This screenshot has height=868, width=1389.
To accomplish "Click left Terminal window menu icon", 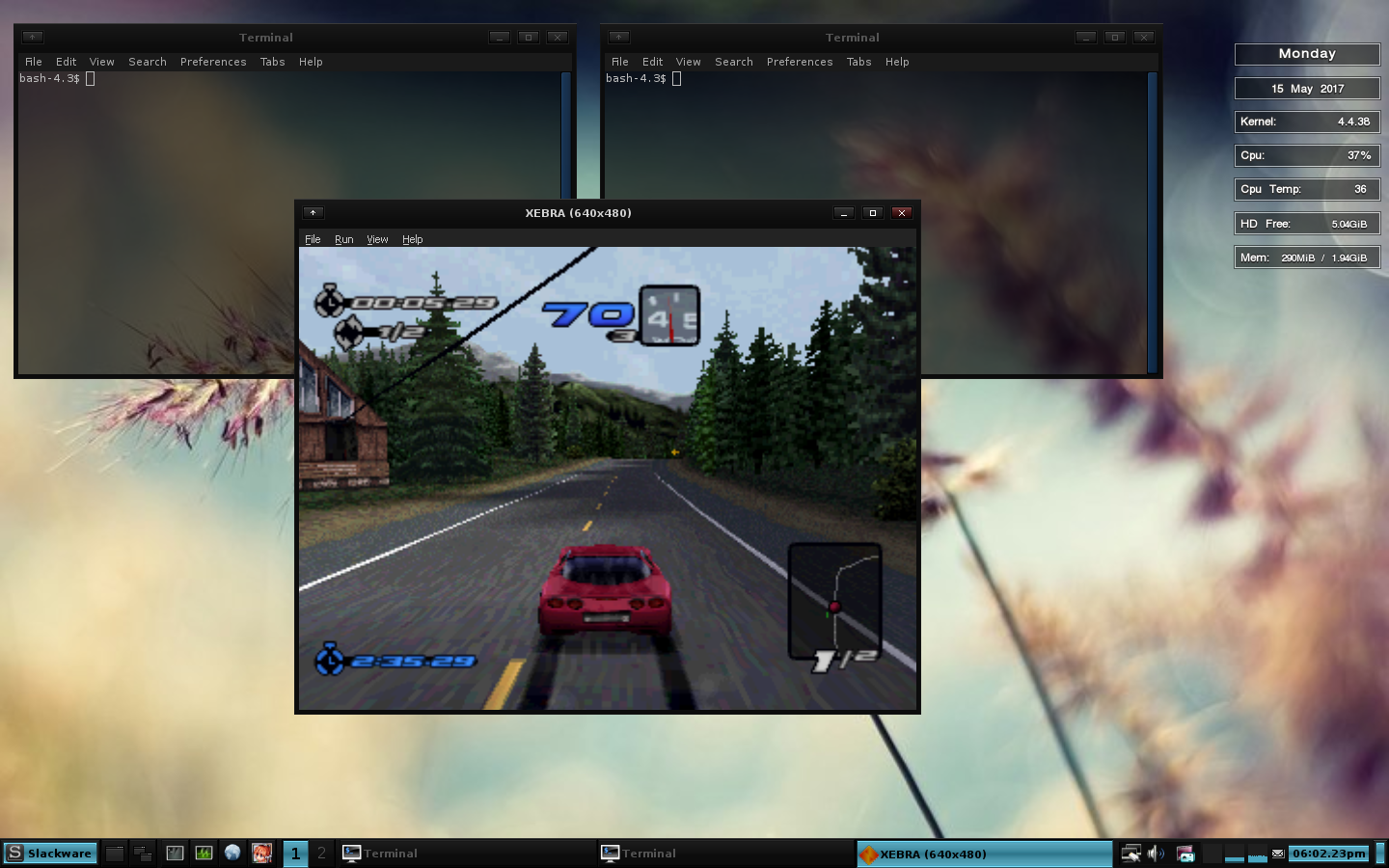I will click(x=33, y=38).
